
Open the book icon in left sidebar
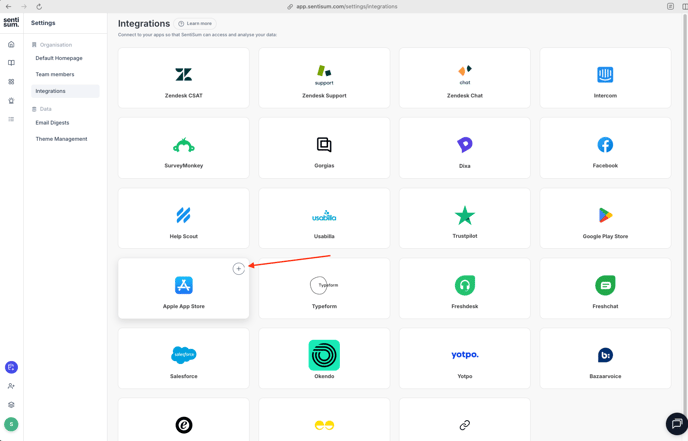11,63
